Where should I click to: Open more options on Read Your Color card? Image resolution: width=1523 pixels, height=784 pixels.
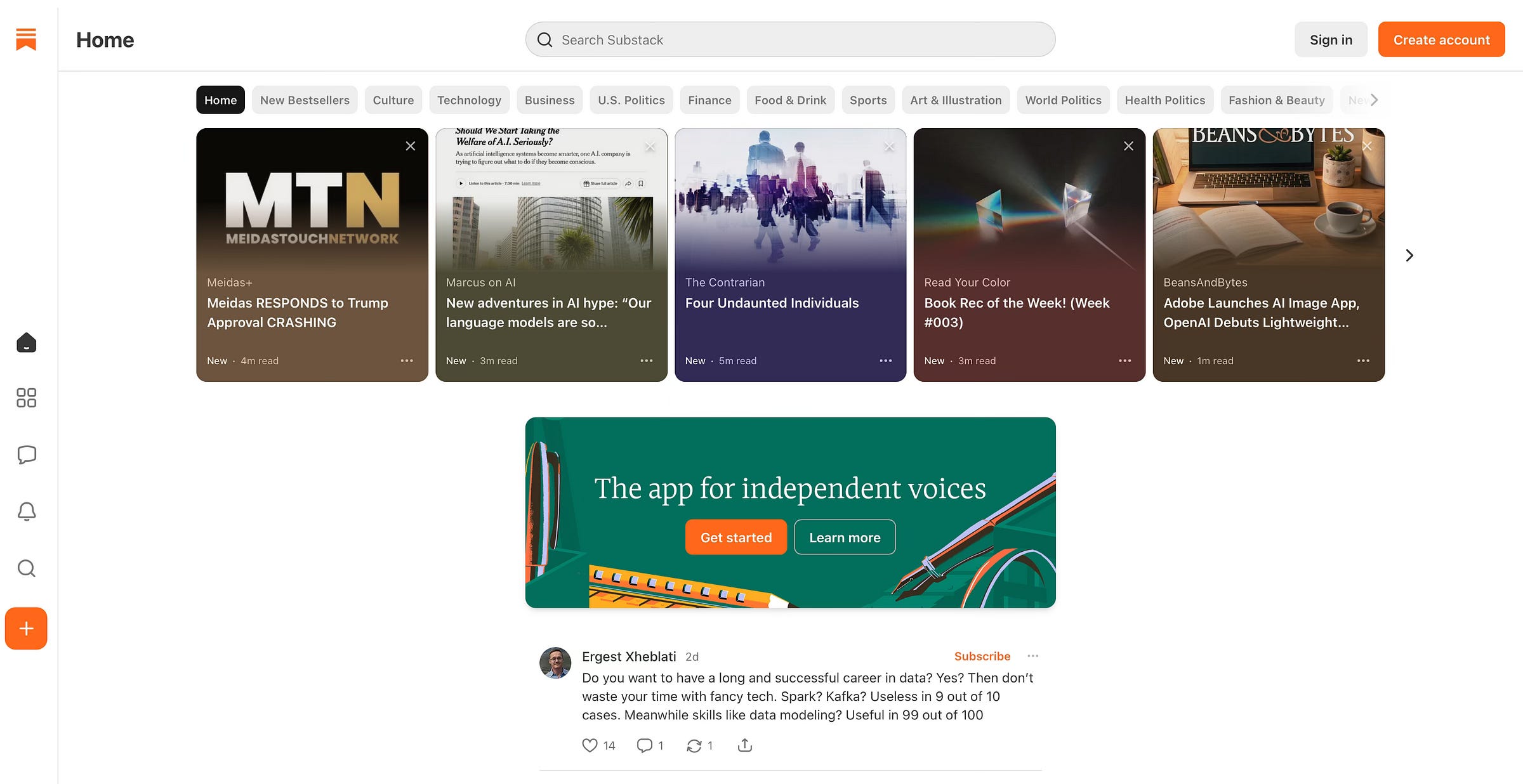pyautogui.click(x=1125, y=360)
